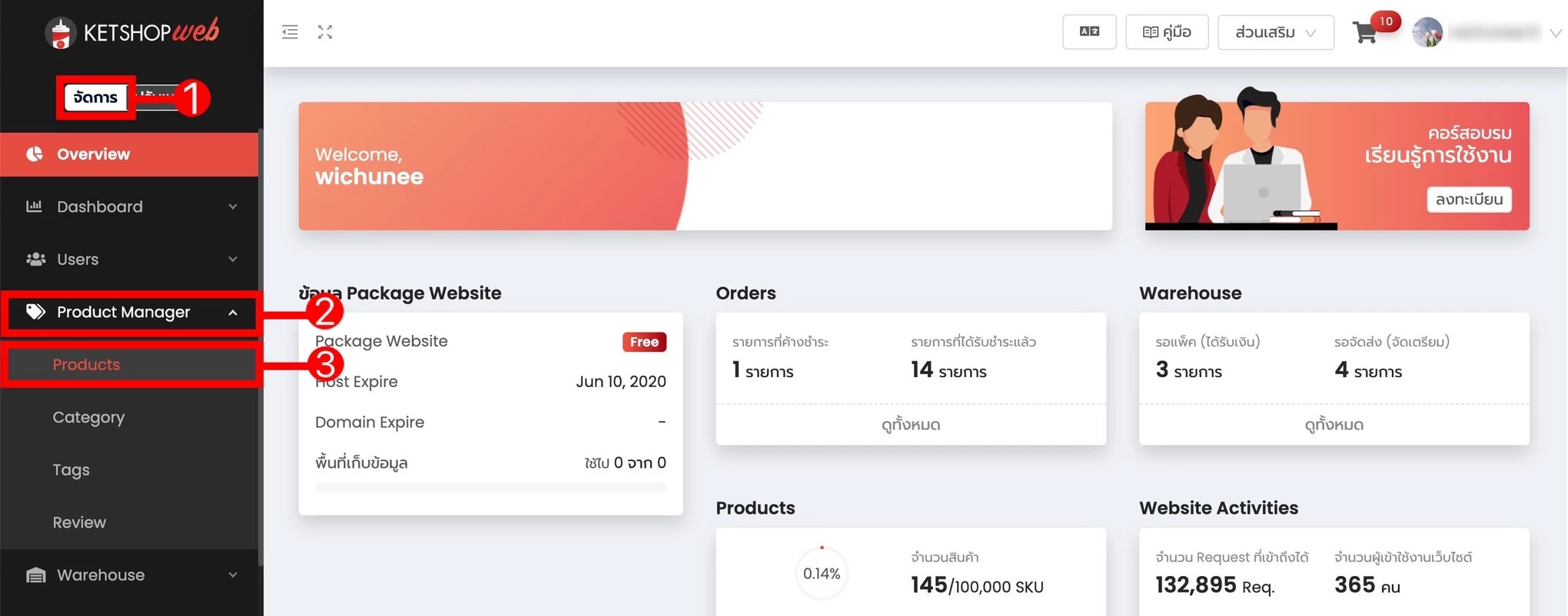Click the storage usage progress bar
Screen dimensions: 1568x616
pyautogui.click(x=490, y=487)
